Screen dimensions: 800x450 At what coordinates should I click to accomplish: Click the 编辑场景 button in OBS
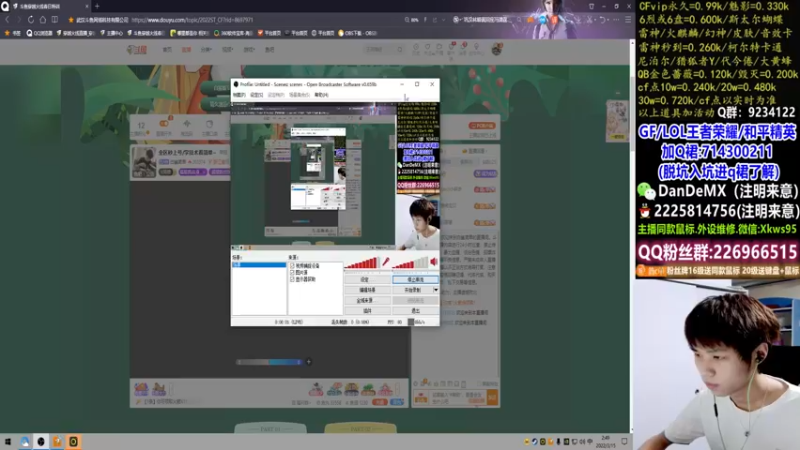[367, 290]
